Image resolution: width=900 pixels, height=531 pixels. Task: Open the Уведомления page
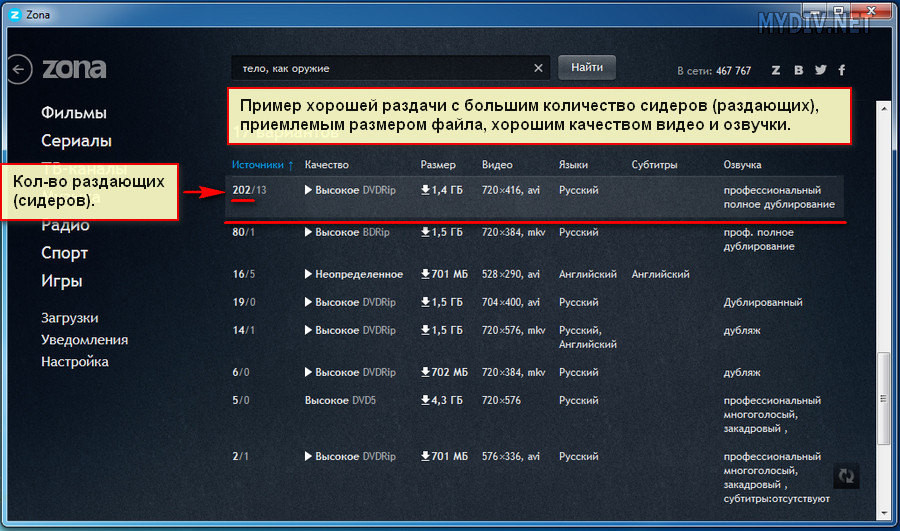coord(84,340)
